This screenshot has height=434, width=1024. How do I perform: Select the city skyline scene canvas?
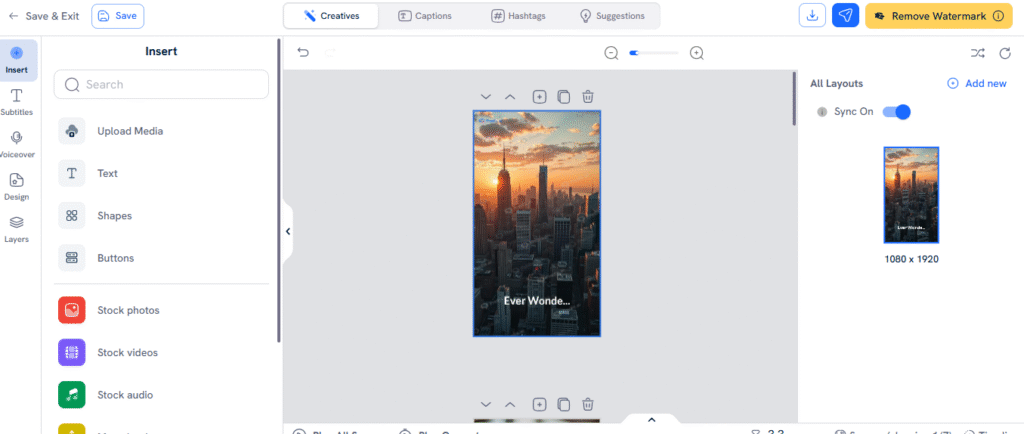(537, 223)
